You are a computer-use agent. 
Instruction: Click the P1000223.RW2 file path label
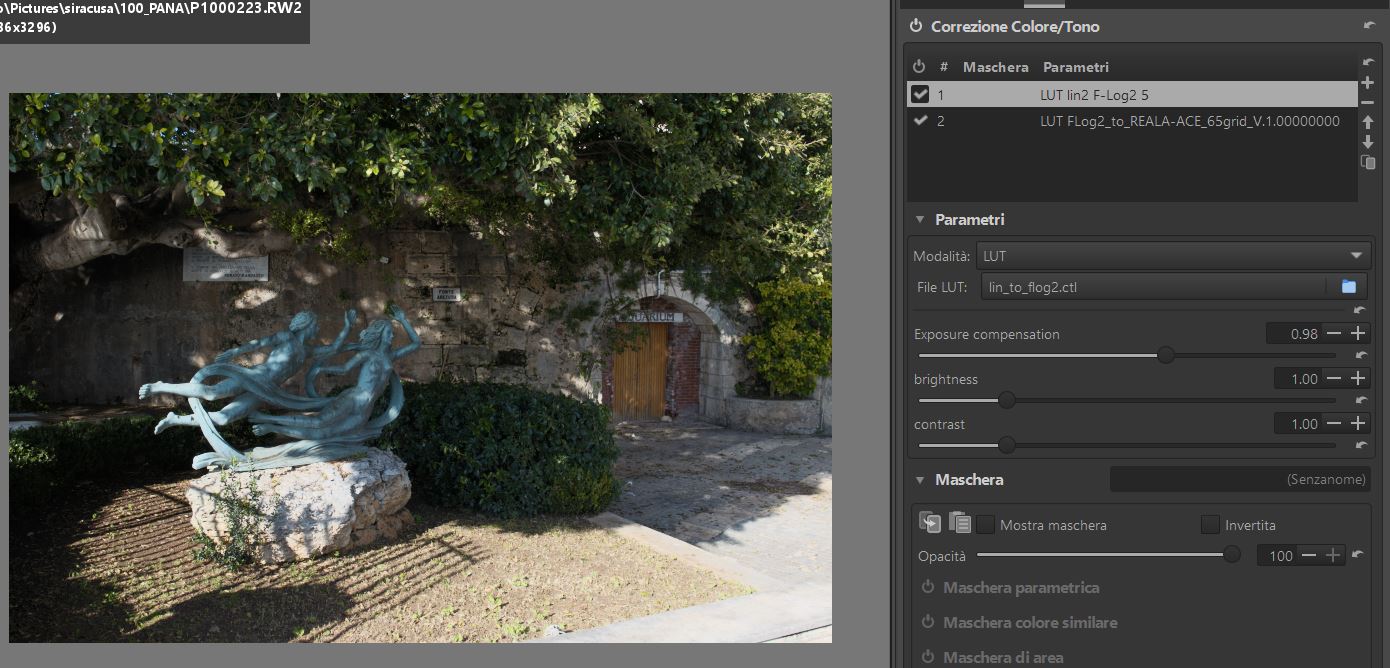coord(151,8)
